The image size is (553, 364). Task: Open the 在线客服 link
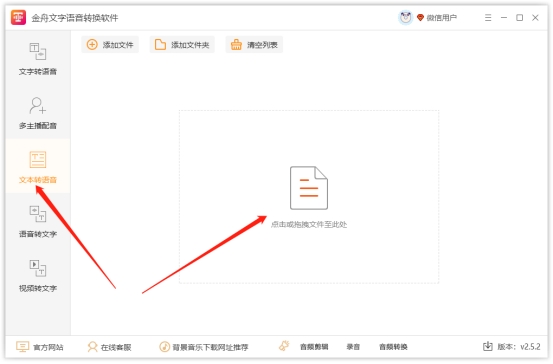[116, 347]
